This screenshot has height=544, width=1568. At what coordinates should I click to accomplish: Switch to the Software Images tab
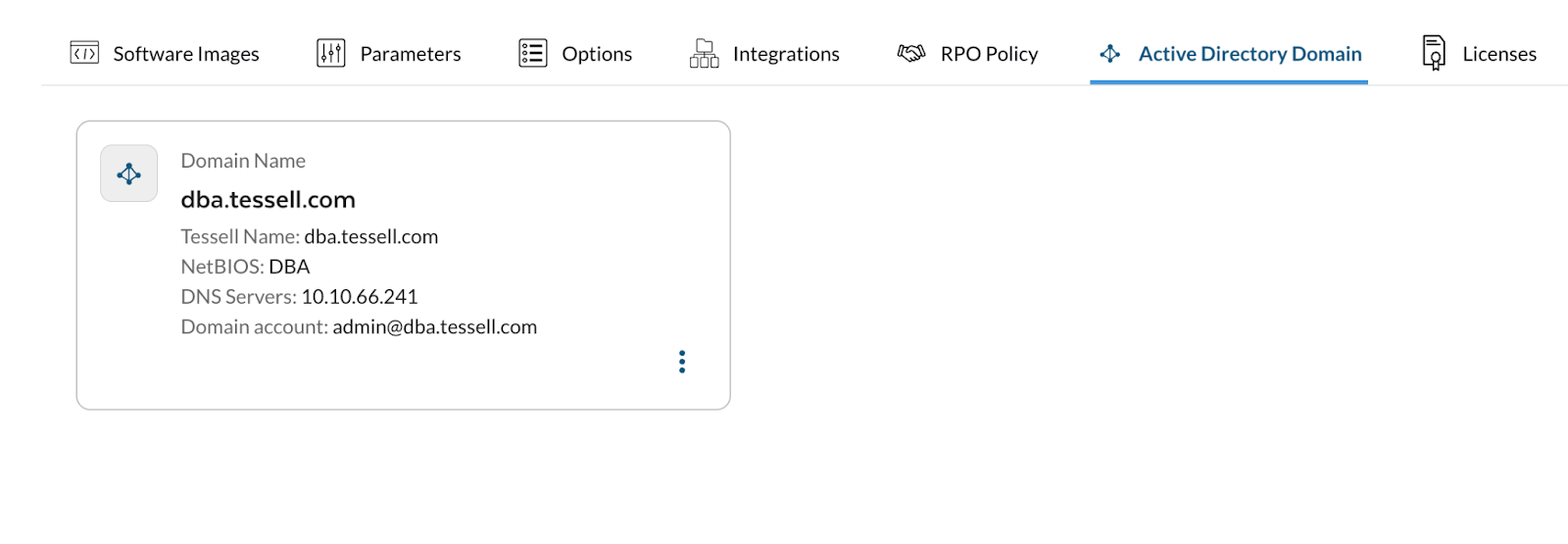pos(186,54)
